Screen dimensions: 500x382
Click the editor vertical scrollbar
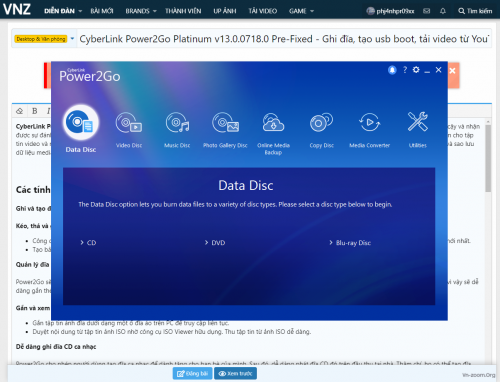[x=488, y=158]
